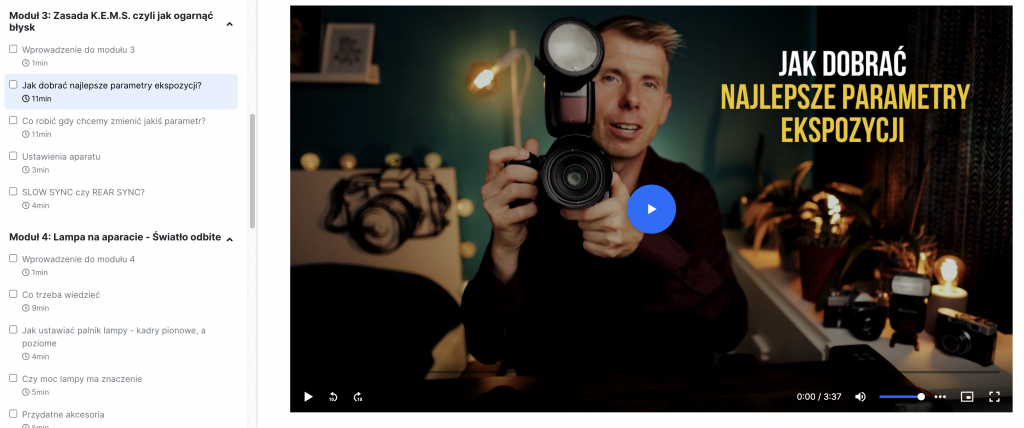Click the 0:00 / 3:37 time display
The image size is (1024, 428).
click(819, 397)
